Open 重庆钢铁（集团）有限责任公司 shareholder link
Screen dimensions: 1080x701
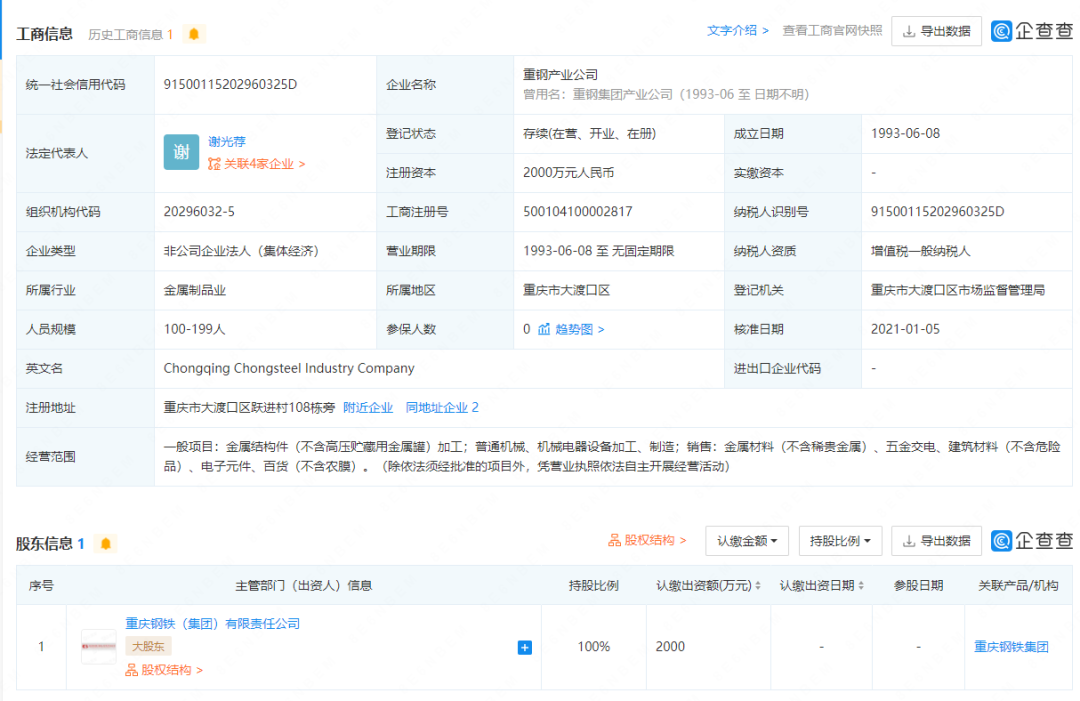pyautogui.click(x=212, y=624)
